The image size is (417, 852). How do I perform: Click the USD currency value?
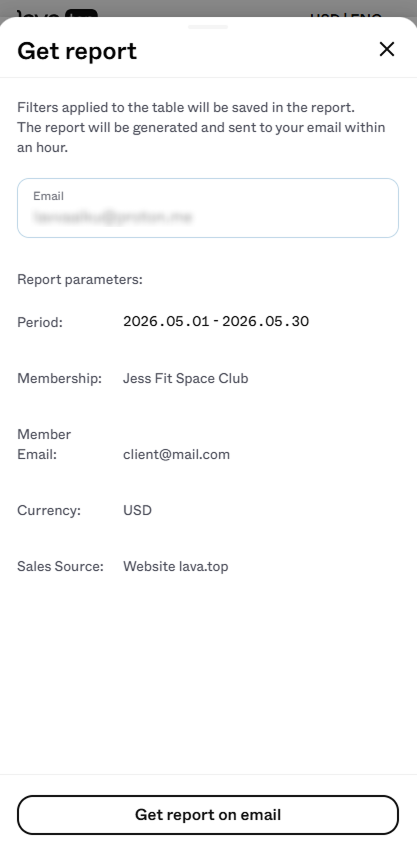click(x=137, y=511)
